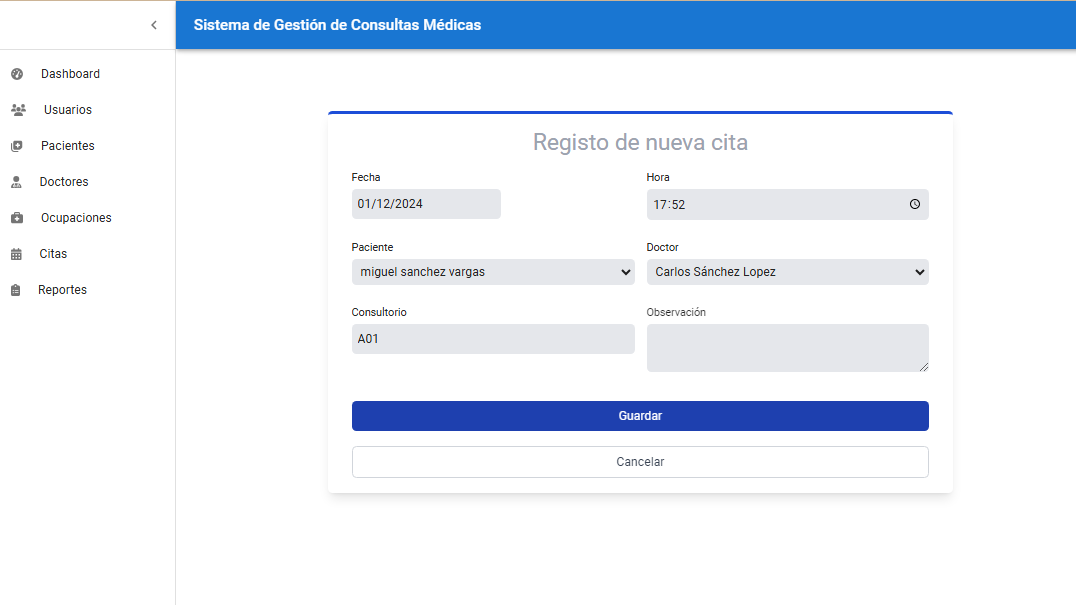Click the Observación label
The height and width of the screenshot is (605, 1076).
(x=676, y=313)
